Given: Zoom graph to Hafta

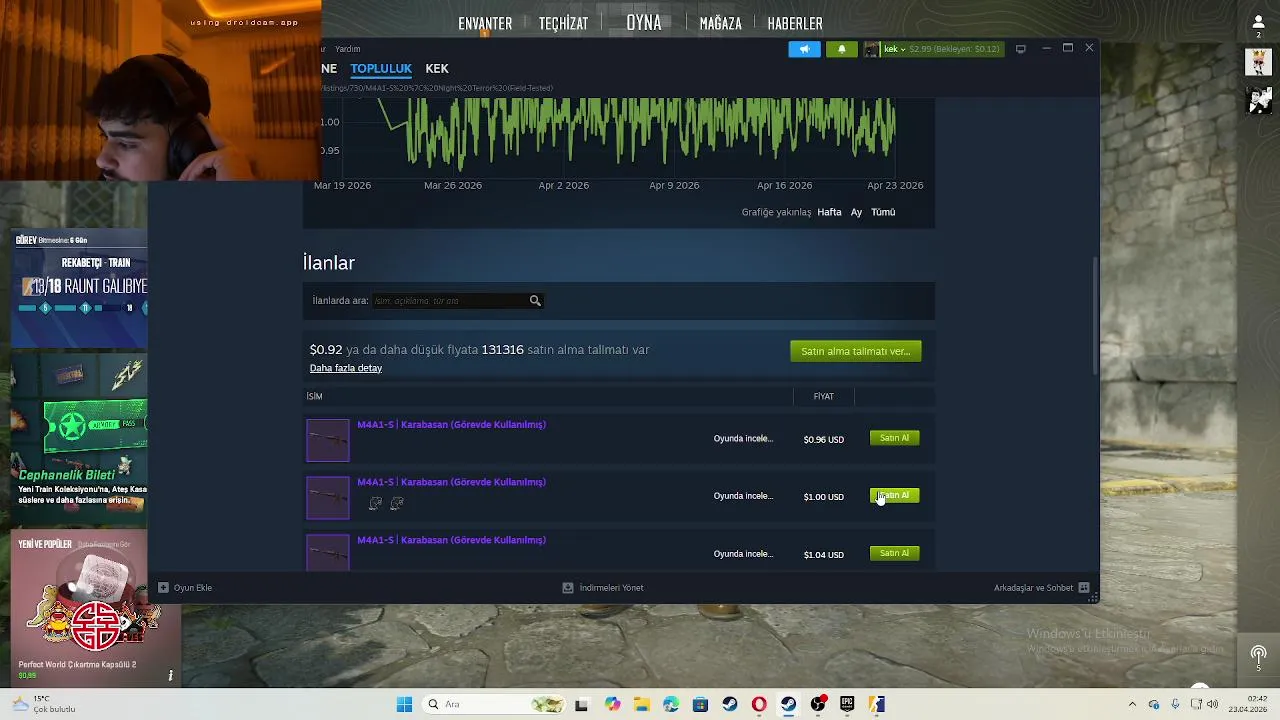Looking at the screenshot, I should [x=829, y=212].
